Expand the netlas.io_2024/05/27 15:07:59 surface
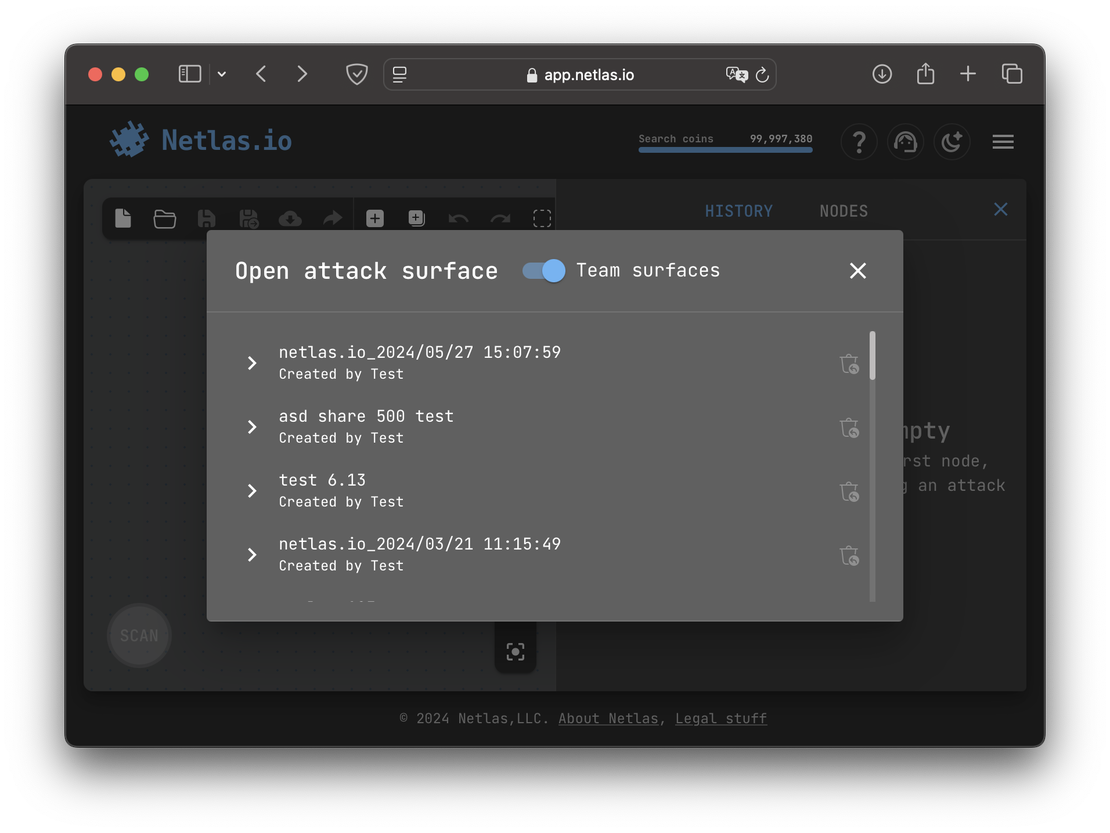 (x=252, y=363)
